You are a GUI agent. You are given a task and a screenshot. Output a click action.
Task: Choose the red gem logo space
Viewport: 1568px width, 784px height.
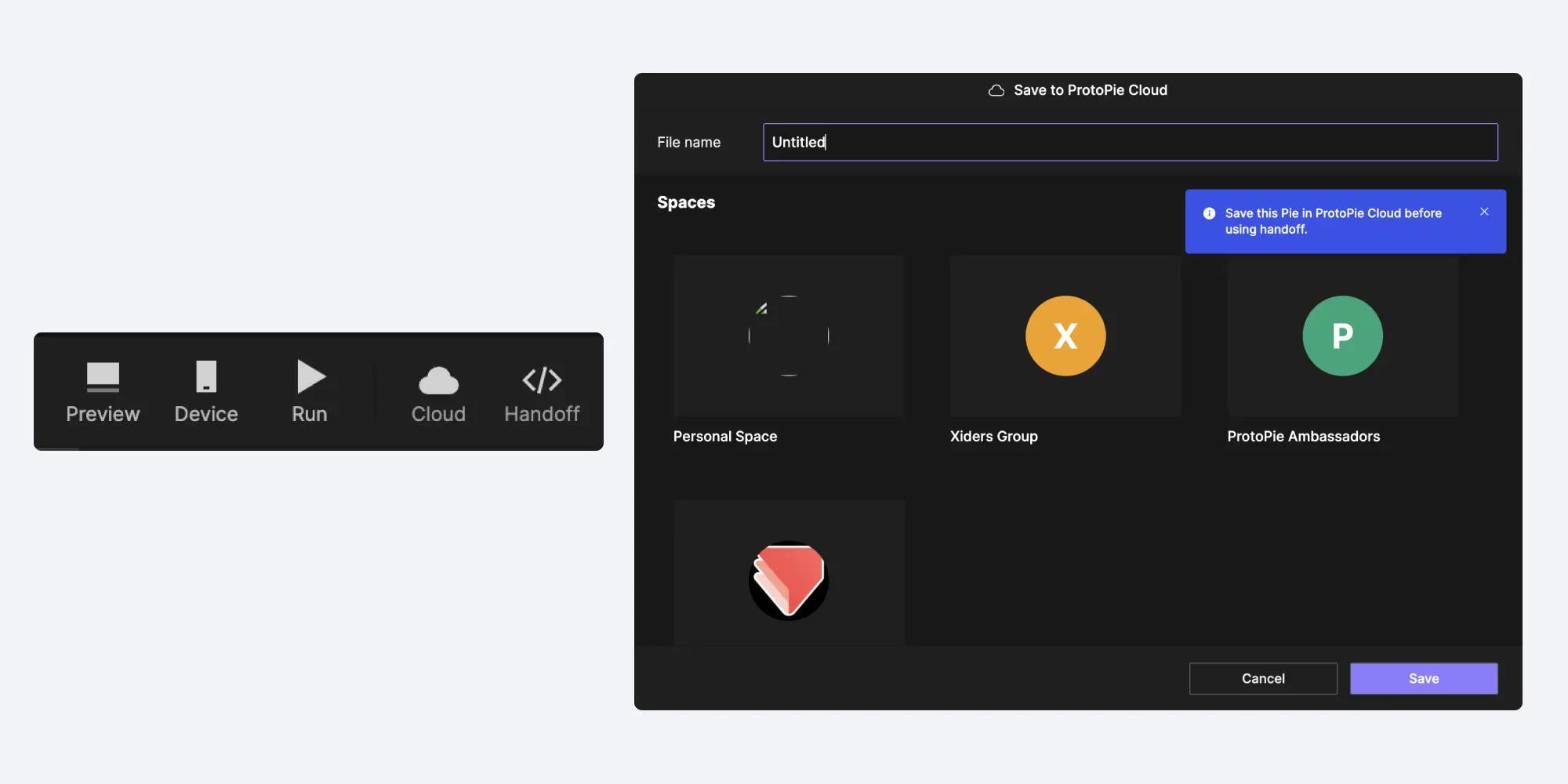[x=789, y=580]
